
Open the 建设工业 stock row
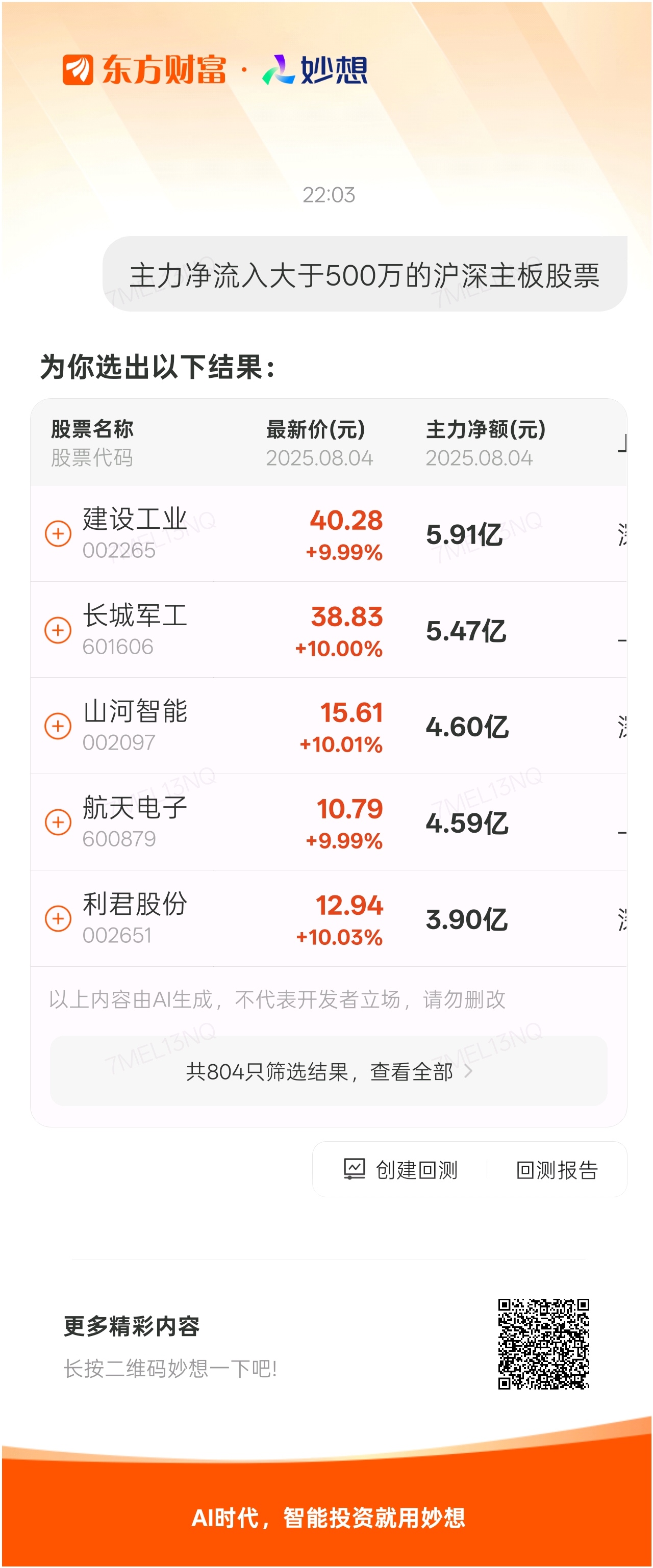tap(329, 534)
